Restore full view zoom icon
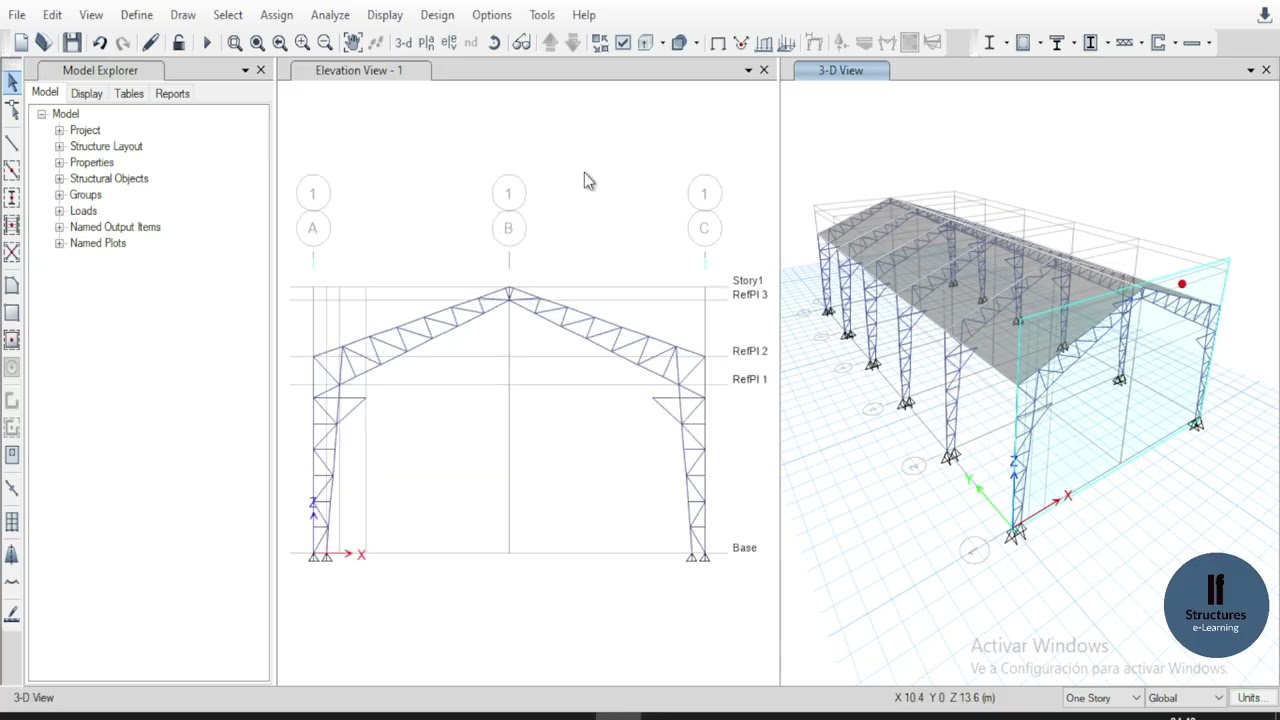Image resolution: width=1280 pixels, height=720 pixels. 257,42
